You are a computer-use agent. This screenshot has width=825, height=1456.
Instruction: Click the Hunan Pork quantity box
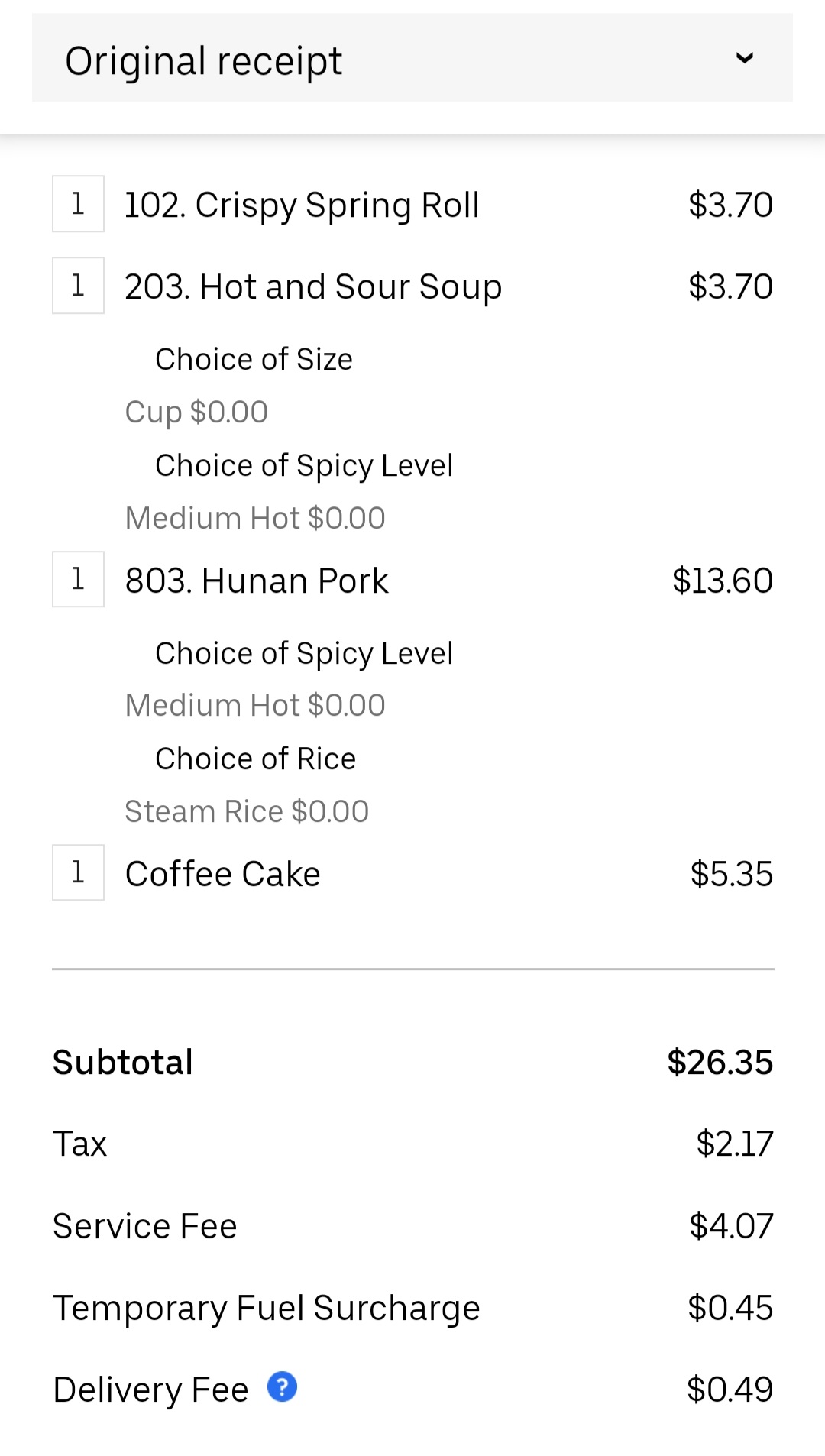(x=78, y=579)
